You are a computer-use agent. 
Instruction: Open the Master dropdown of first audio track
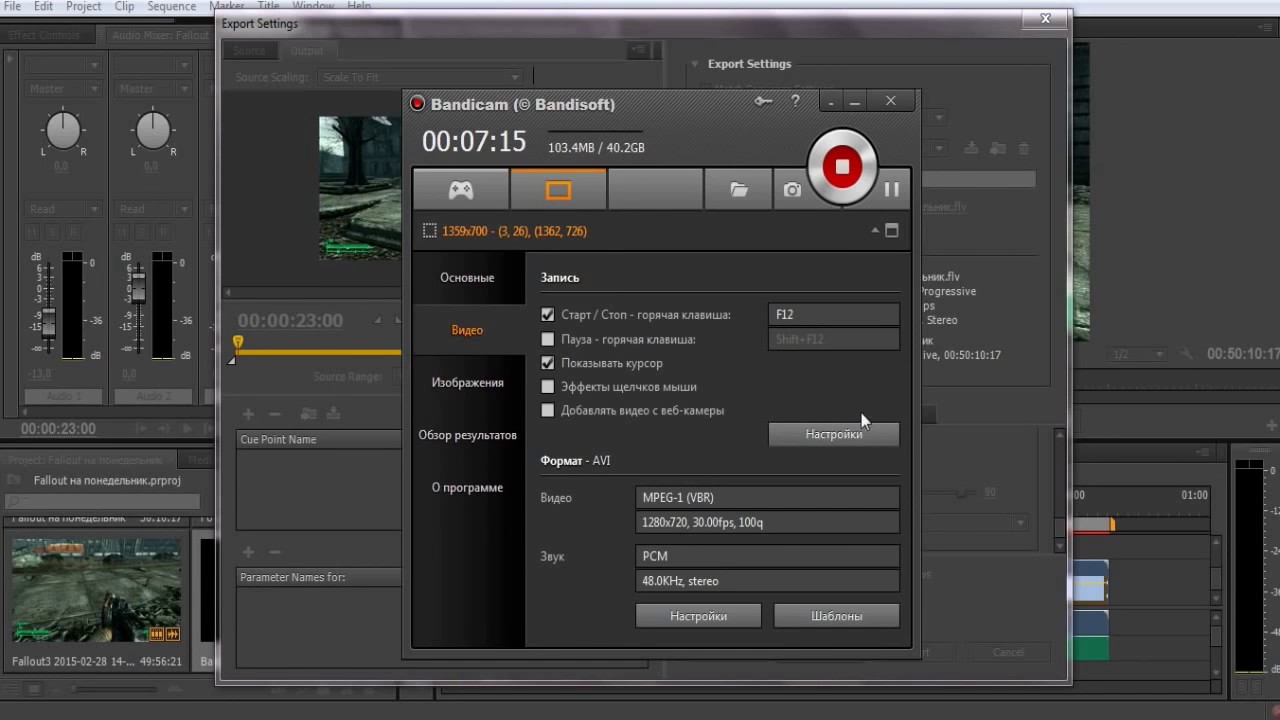[63, 89]
